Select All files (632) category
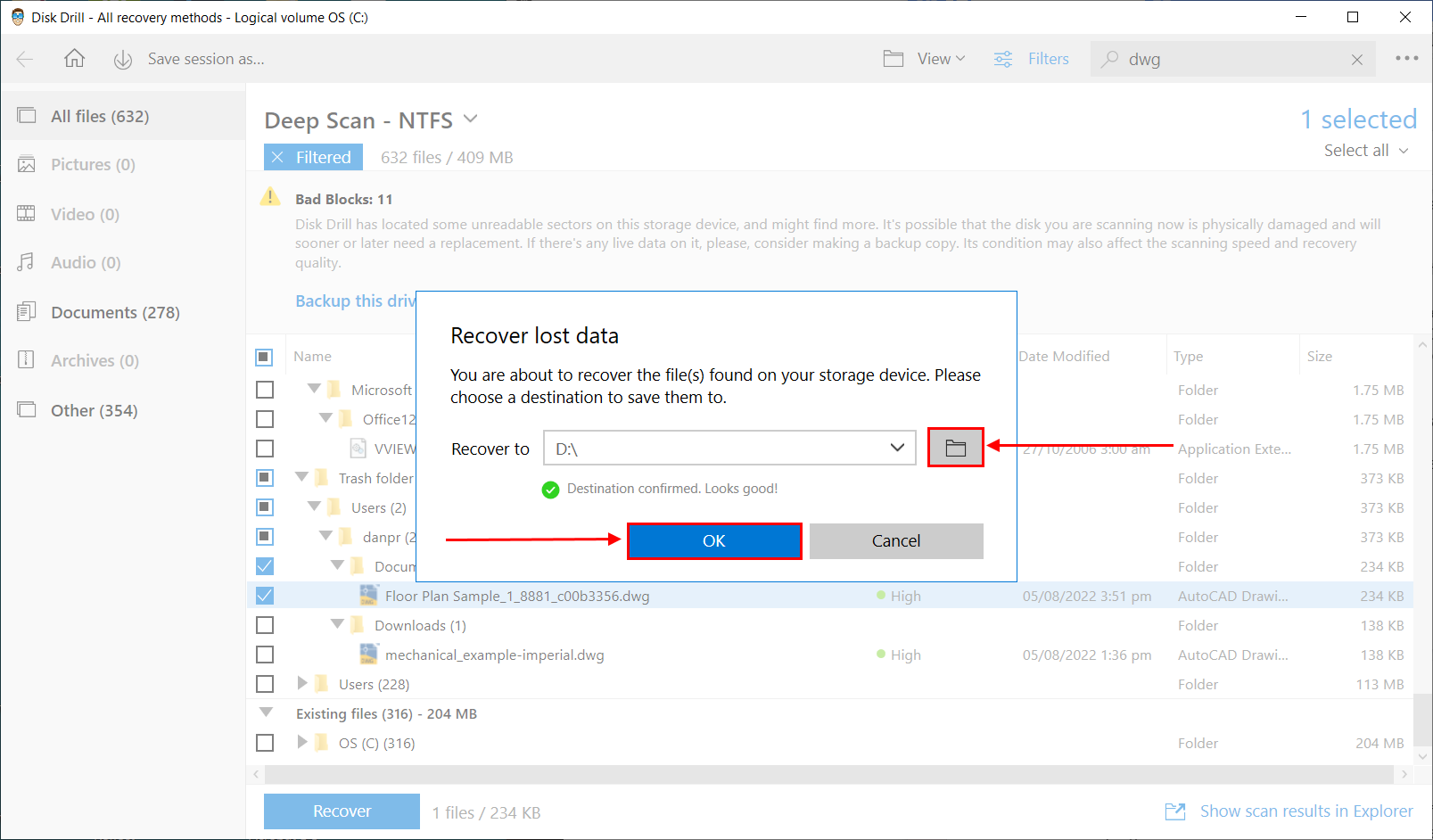Viewport: 1433px width, 840px height. (123, 116)
